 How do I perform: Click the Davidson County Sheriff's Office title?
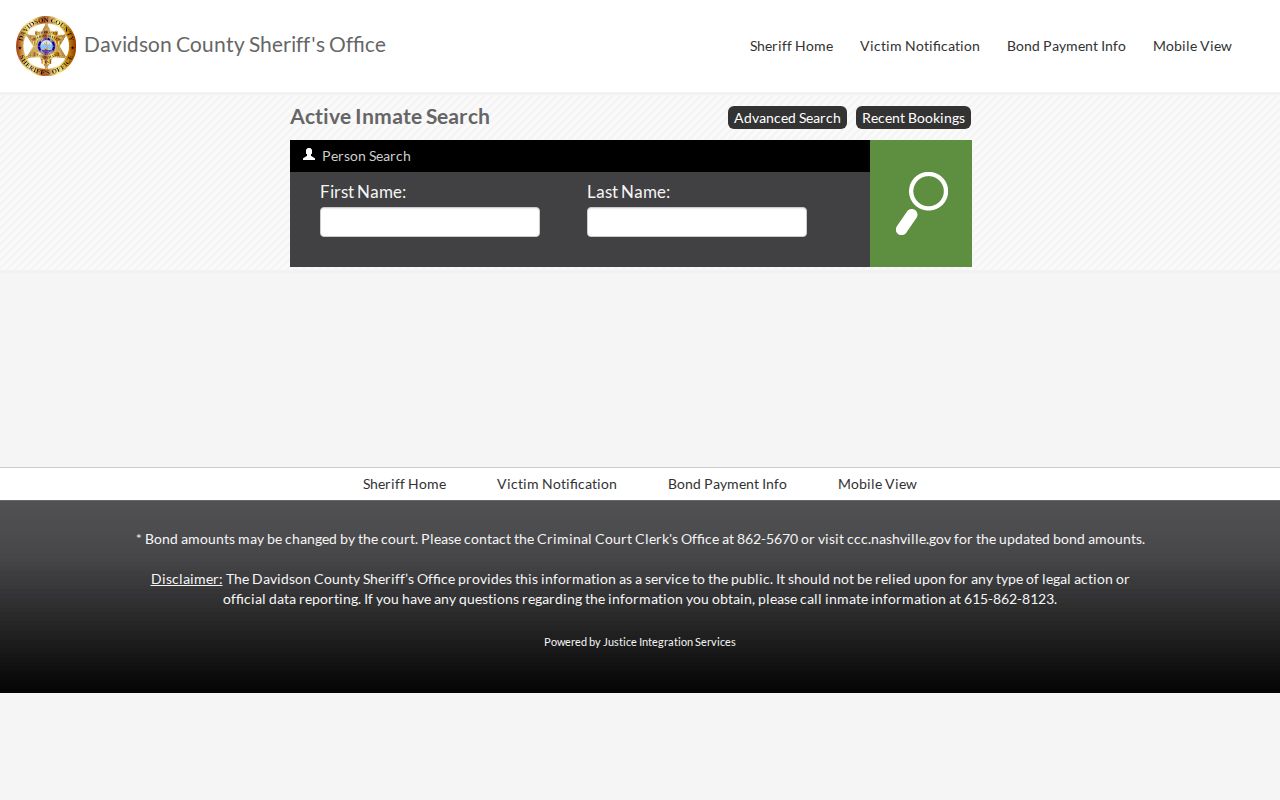pos(235,45)
